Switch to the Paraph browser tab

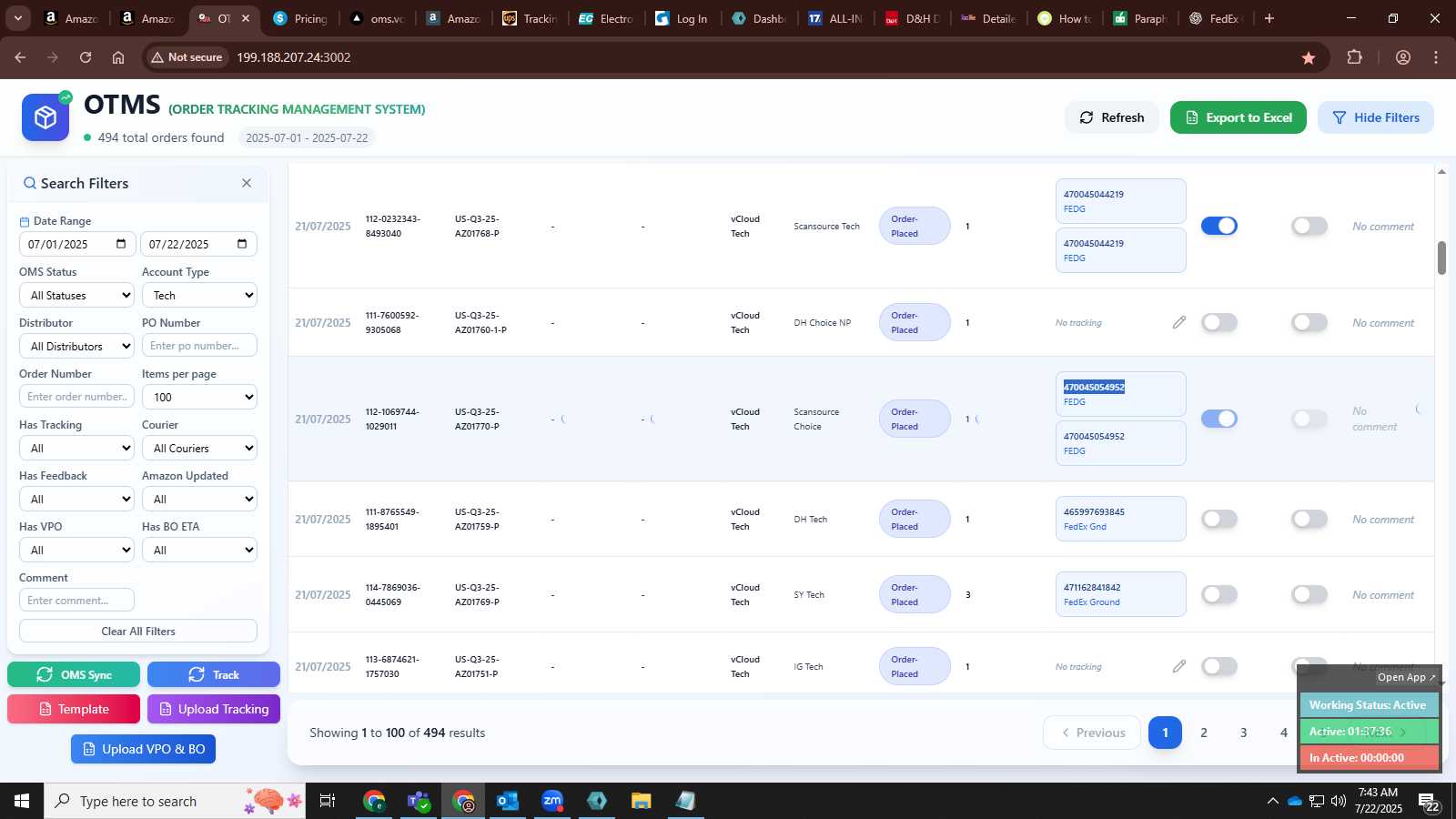1141,18
